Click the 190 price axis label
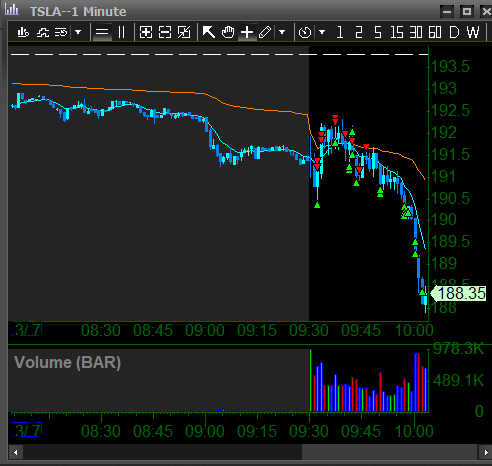The height and width of the screenshot is (466, 492). click(444, 219)
